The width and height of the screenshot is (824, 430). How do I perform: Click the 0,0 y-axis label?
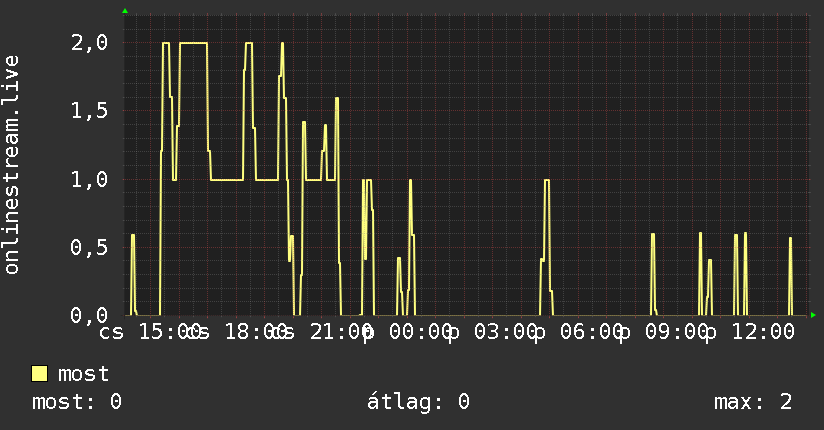[89, 315]
